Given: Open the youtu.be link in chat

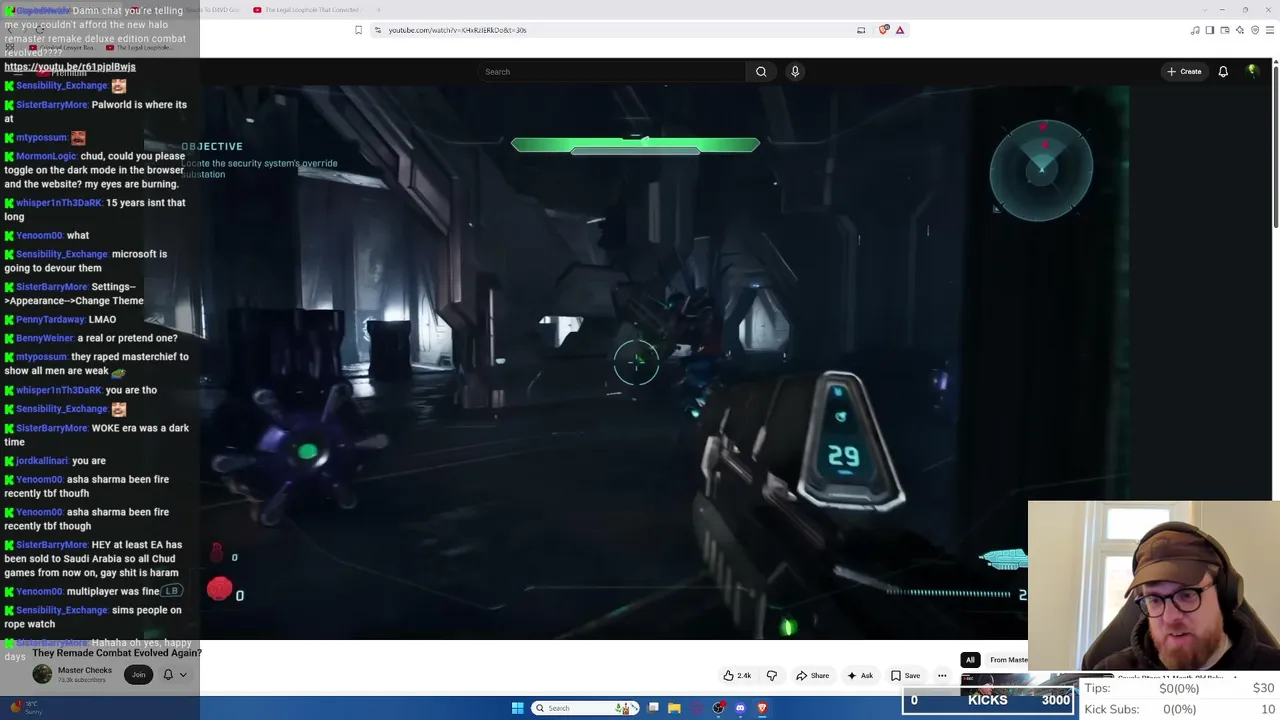Looking at the screenshot, I should [x=70, y=67].
